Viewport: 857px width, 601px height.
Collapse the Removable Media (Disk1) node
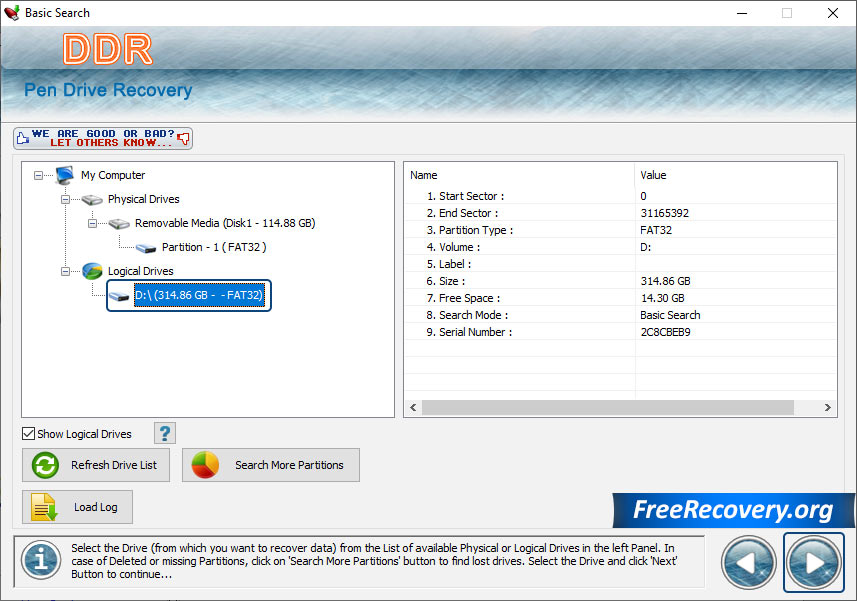[92, 223]
